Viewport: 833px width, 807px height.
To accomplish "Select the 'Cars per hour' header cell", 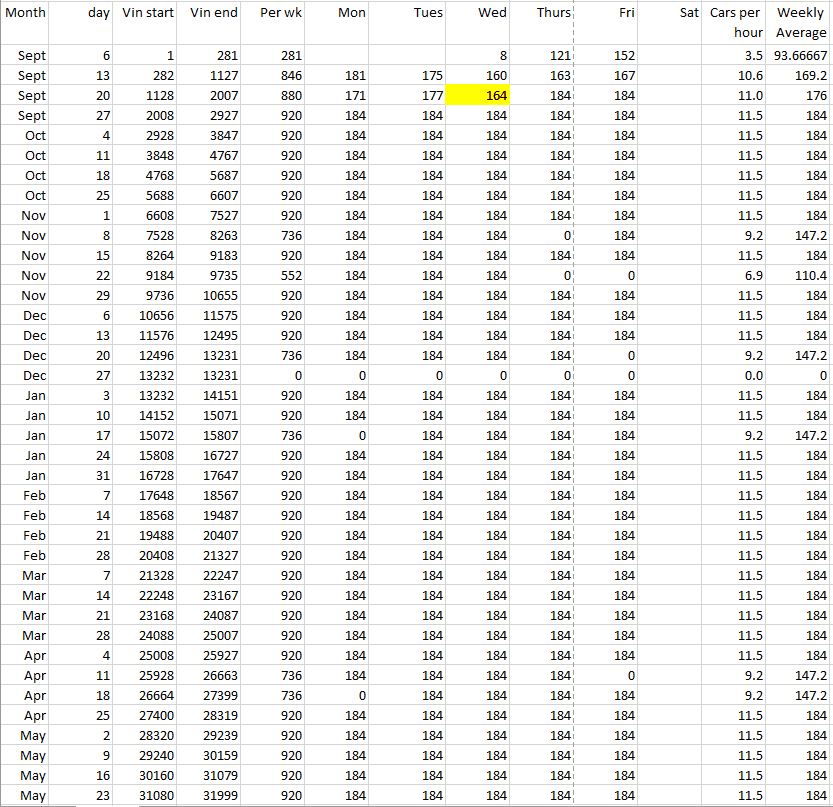I will pos(736,22).
